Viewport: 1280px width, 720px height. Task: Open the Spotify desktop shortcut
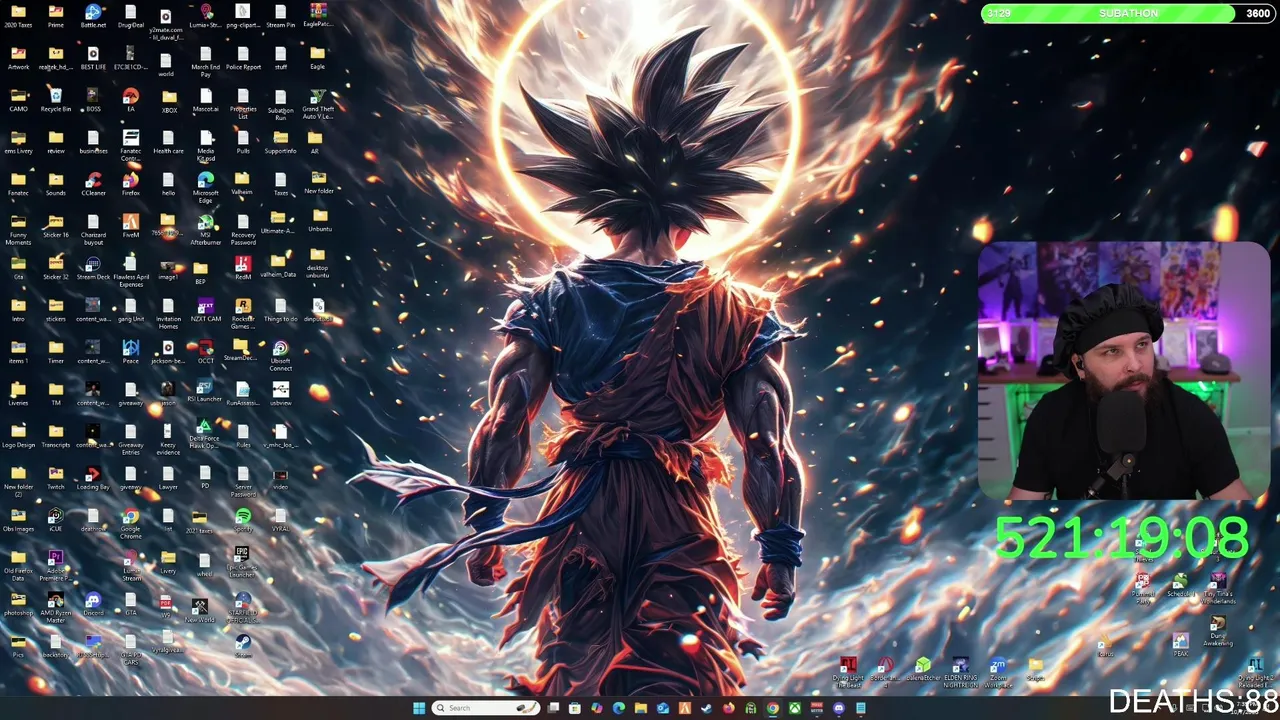[243, 520]
